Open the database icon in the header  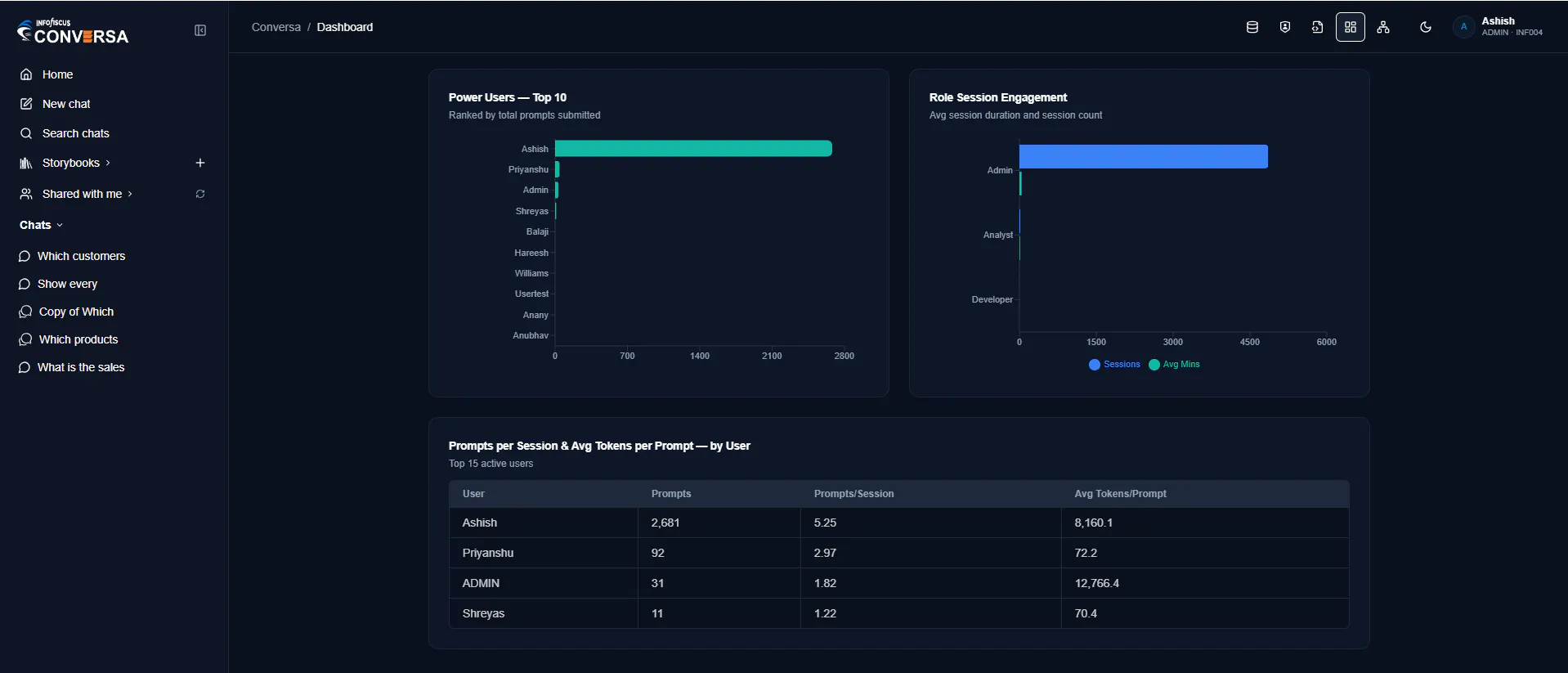click(x=1252, y=27)
